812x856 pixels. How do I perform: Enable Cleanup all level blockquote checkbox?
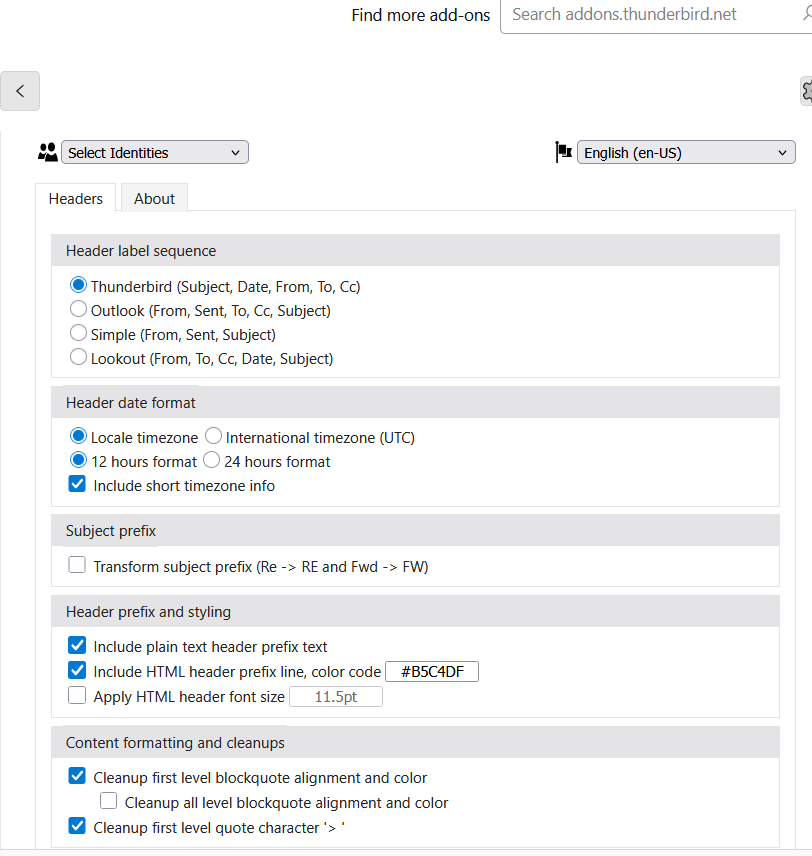pyautogui.click(x=109, y=802)
